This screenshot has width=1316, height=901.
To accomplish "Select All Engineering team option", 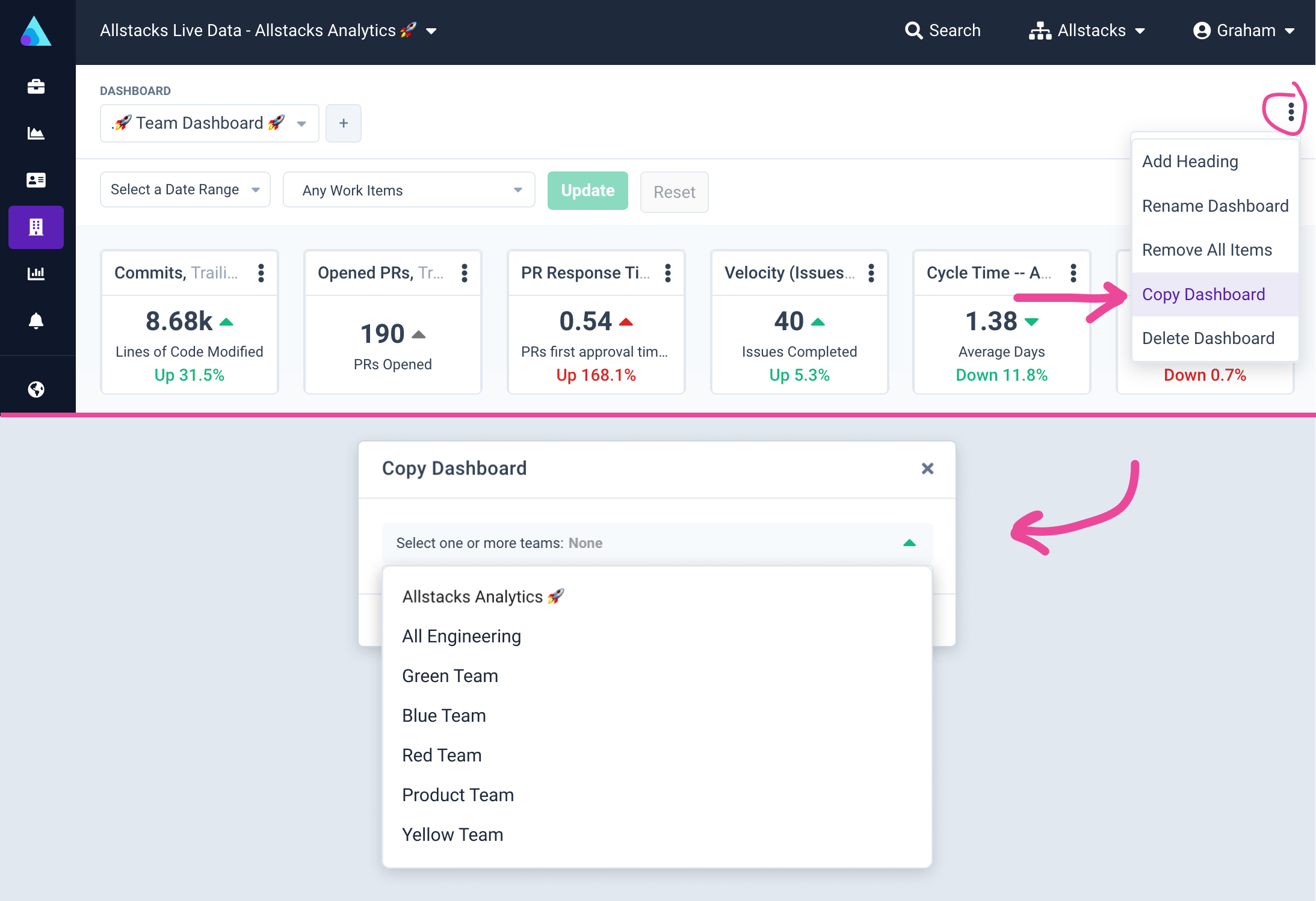I will pos(657,636).
